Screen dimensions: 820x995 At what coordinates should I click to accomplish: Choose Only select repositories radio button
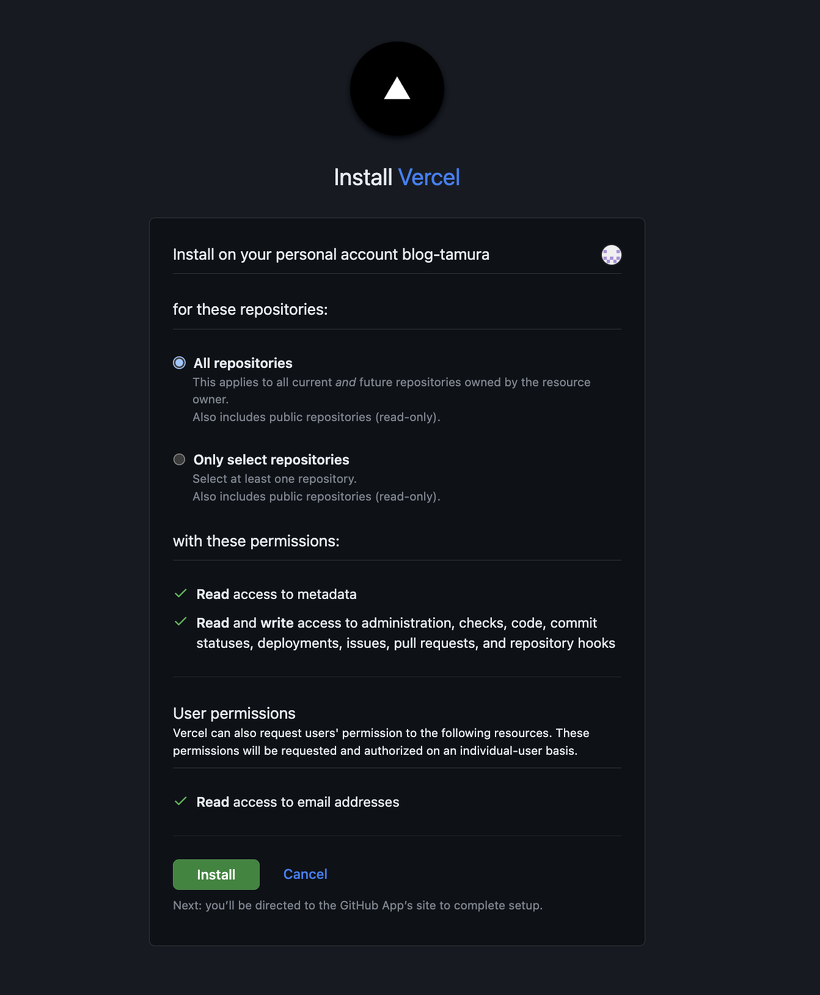[x=180, y=459]
